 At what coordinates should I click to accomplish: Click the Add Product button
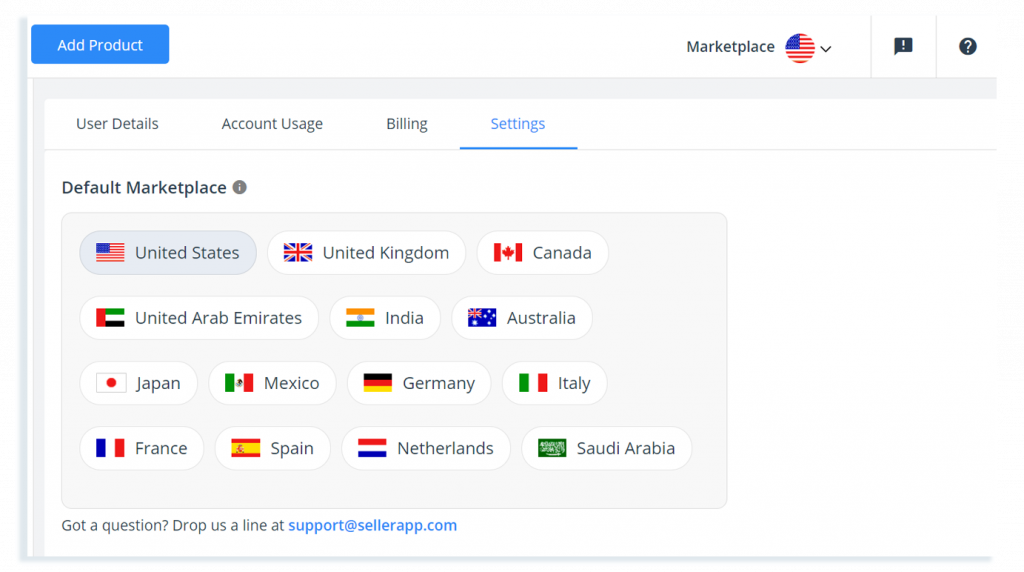pos(100,44)
